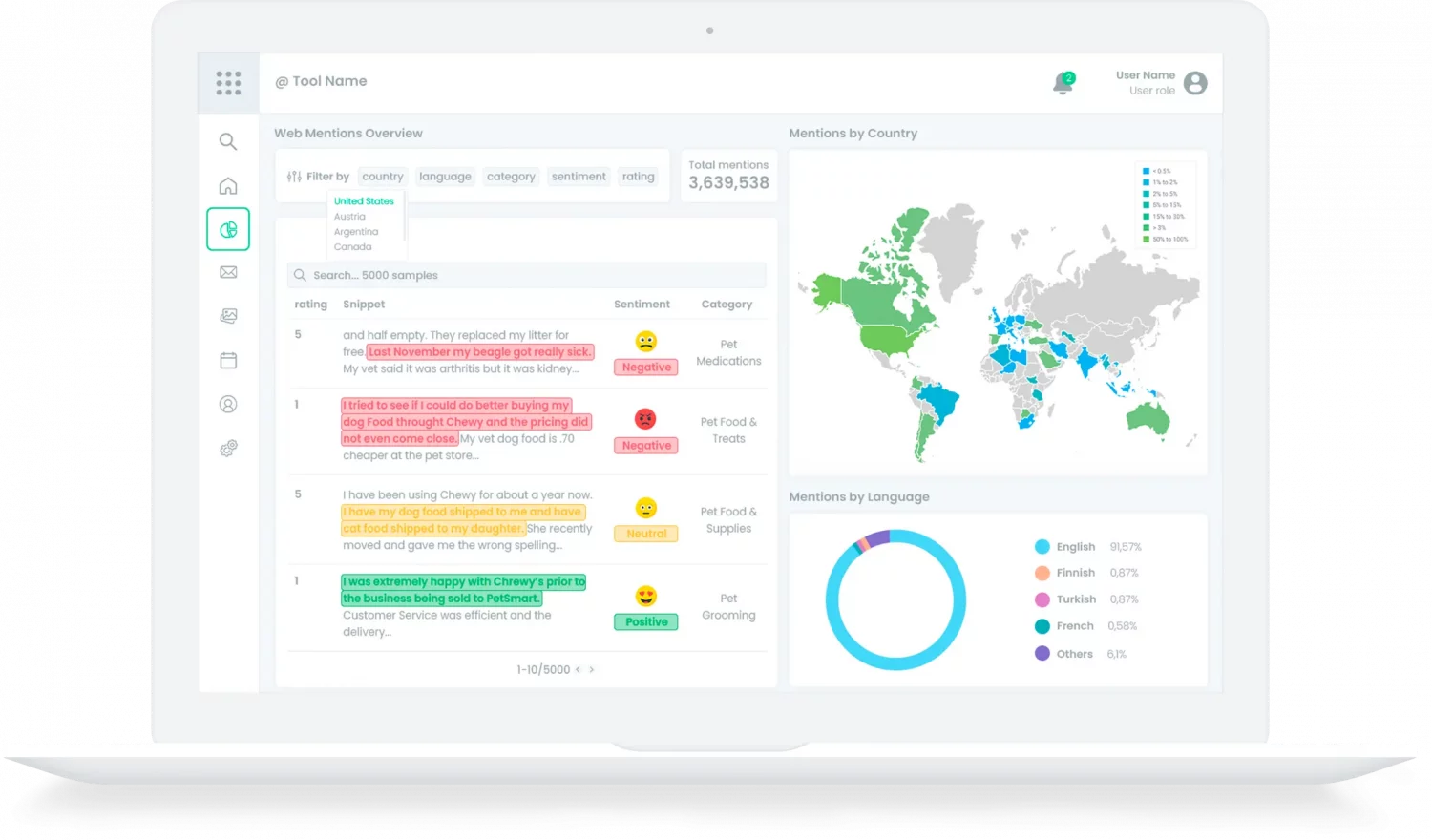Open the country filter dropdown
The image size is (1432, 840).
click(x=383, y=177)
